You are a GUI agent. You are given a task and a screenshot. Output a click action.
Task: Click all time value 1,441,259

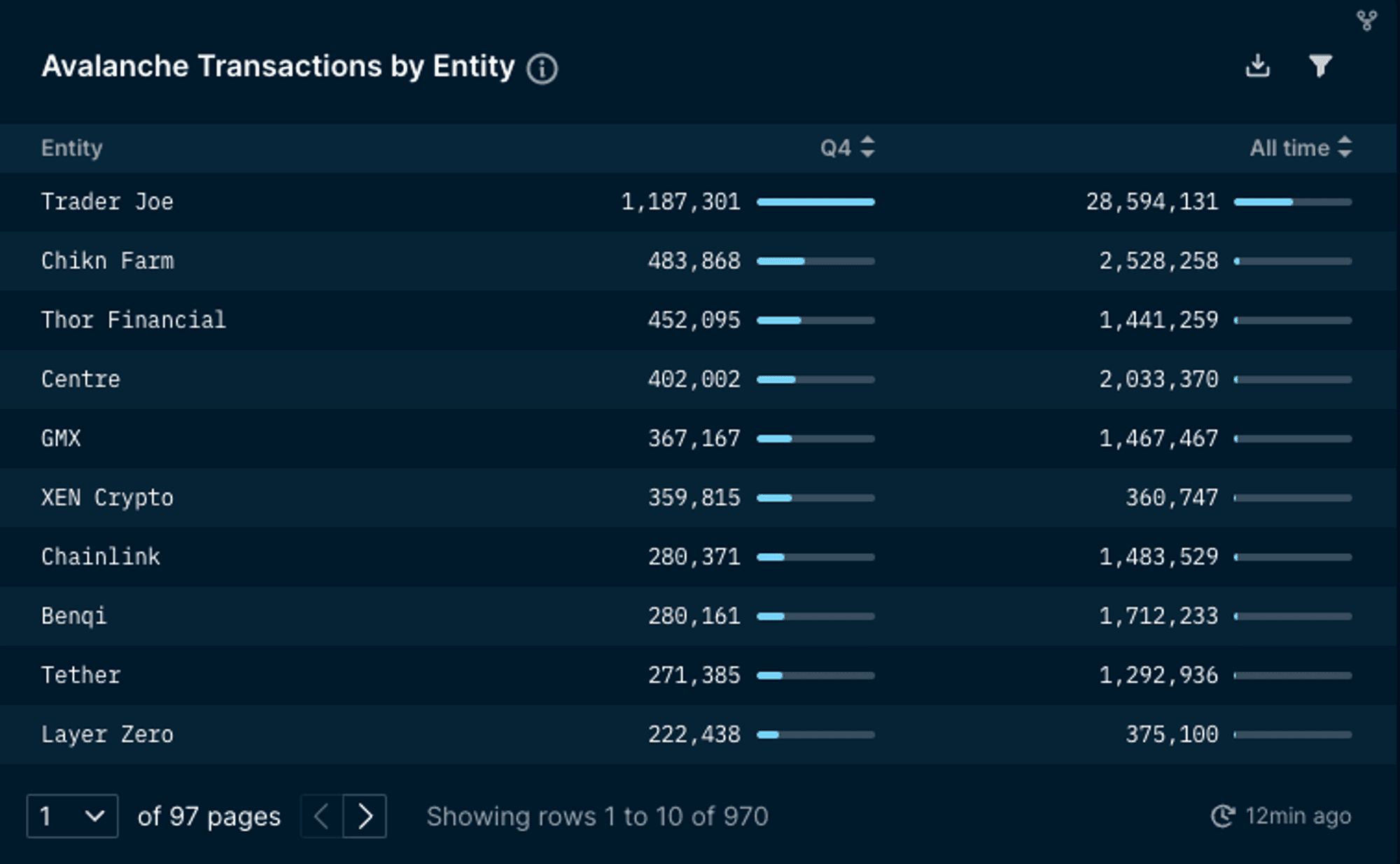(1158, 320)
